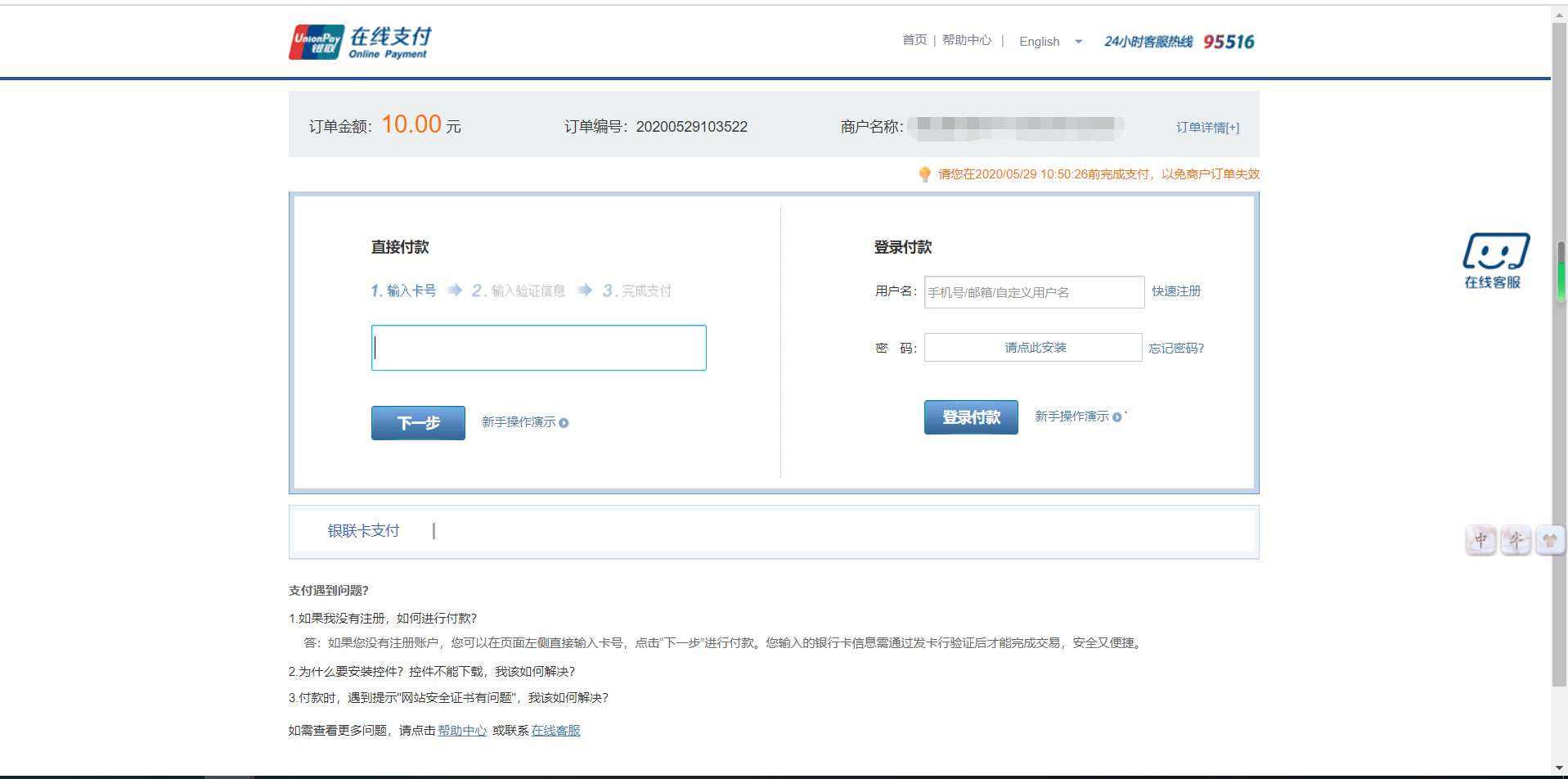Click the 登录付款 login payment button
Viewport: 1568px width, 779px height.
(x=970, y=417)
